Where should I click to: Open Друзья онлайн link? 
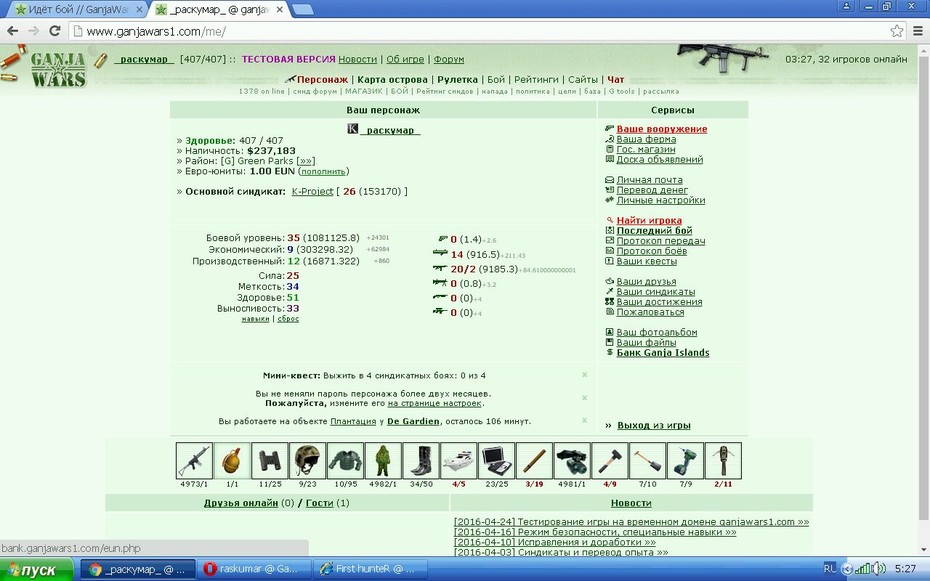(x=241, y=503)
